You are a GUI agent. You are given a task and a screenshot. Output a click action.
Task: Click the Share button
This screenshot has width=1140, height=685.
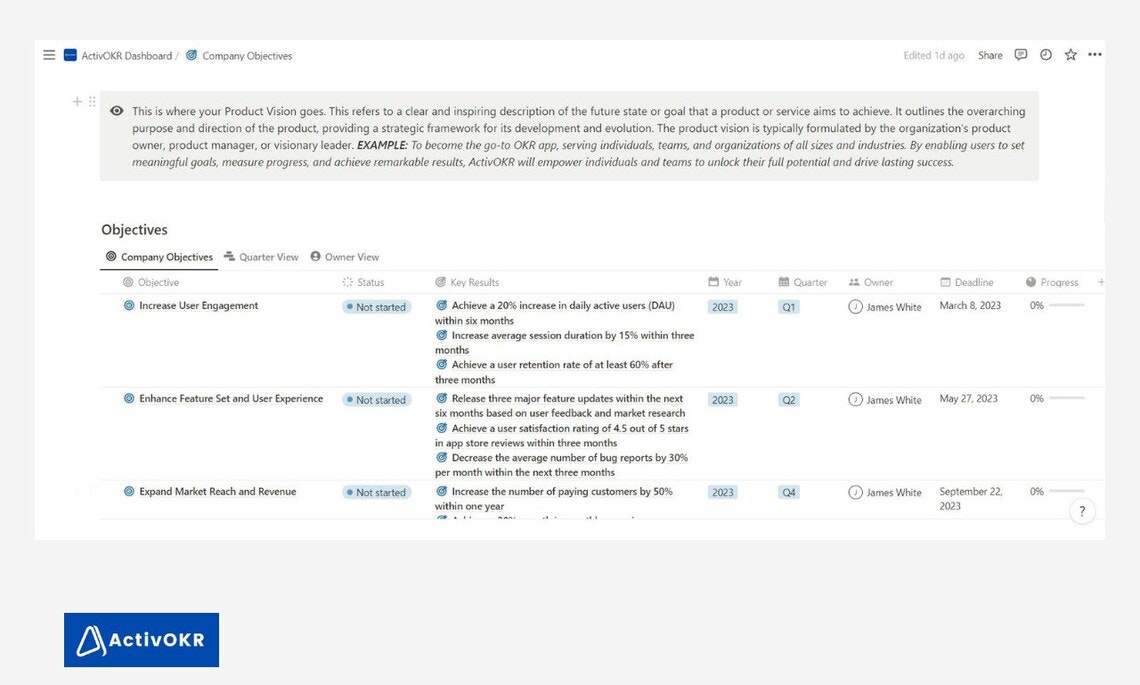990,55
